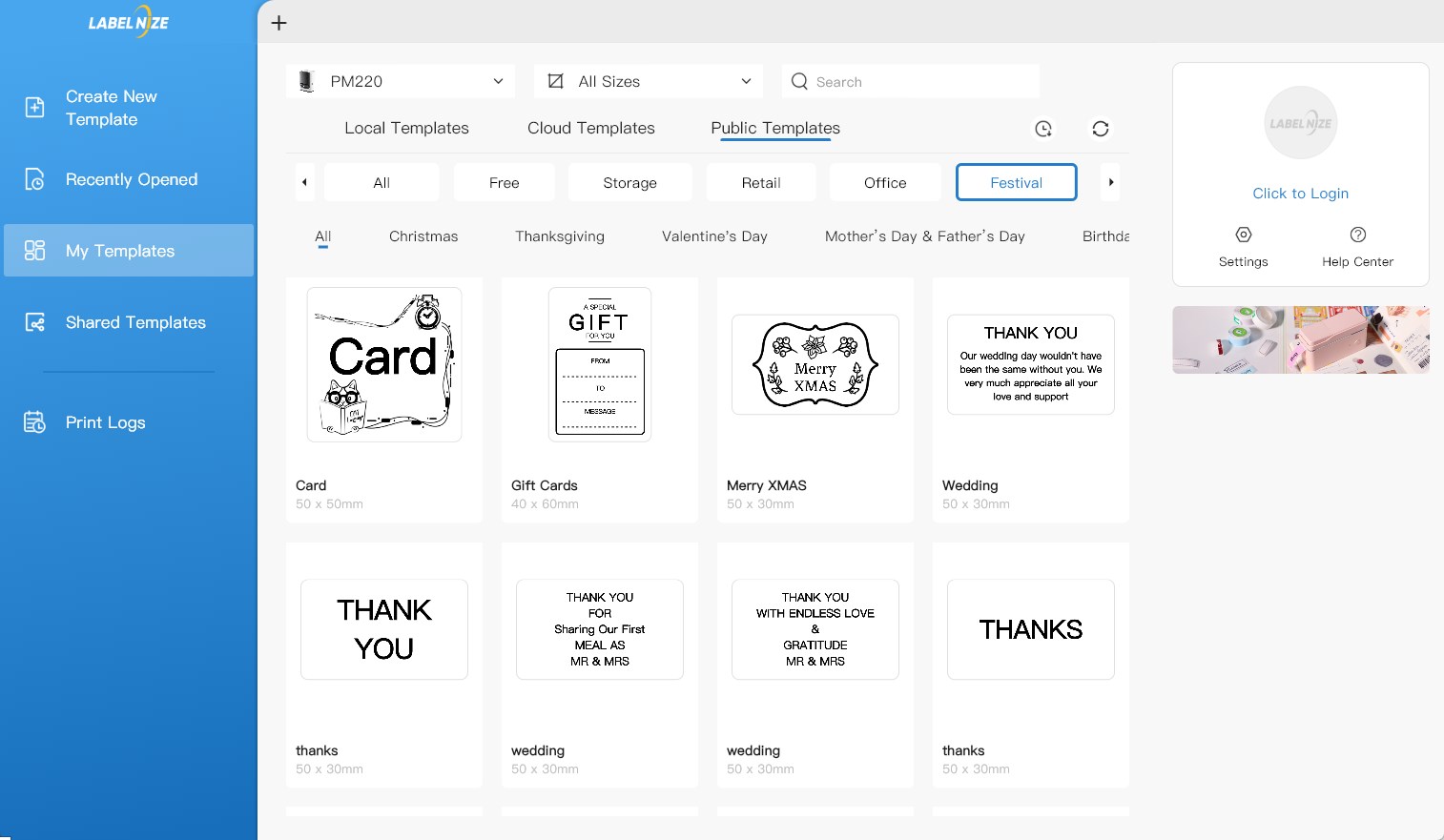Screen dimensions: 1444x840
Task: Click the Print Logs sidebar icon
Action: click(x=34, y=422)
